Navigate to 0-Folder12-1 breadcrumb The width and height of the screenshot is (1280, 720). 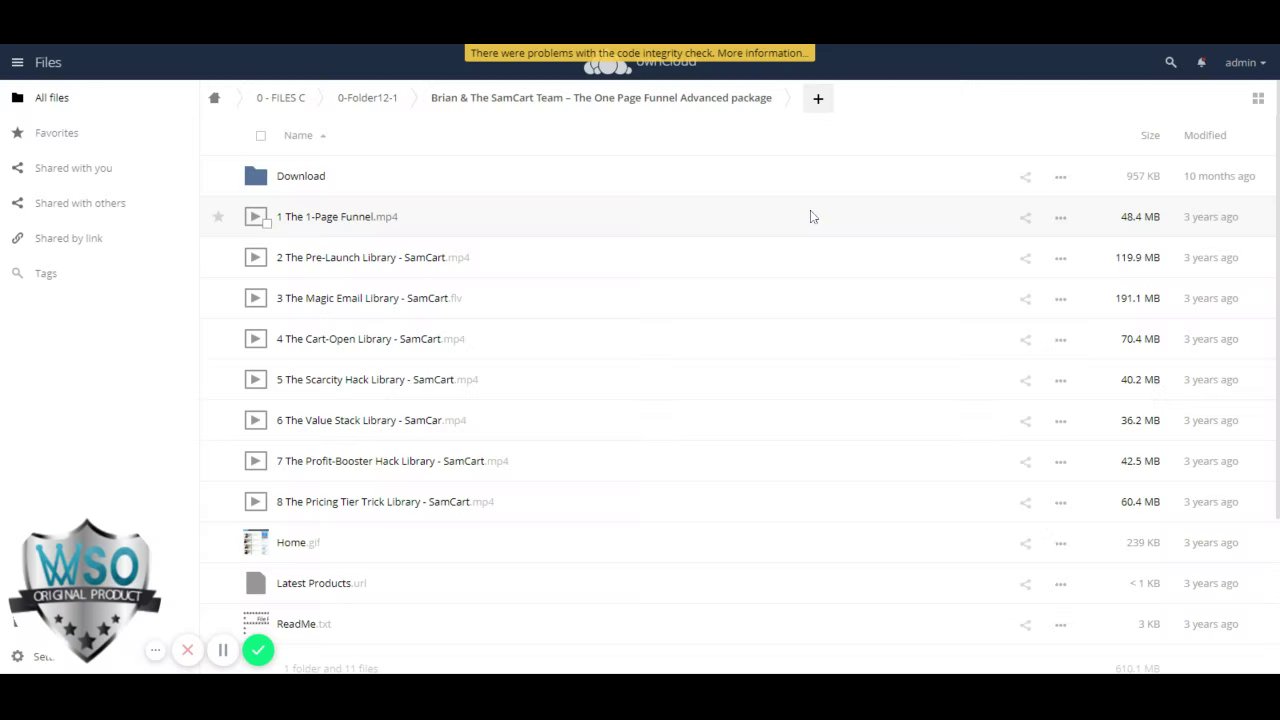367,98
